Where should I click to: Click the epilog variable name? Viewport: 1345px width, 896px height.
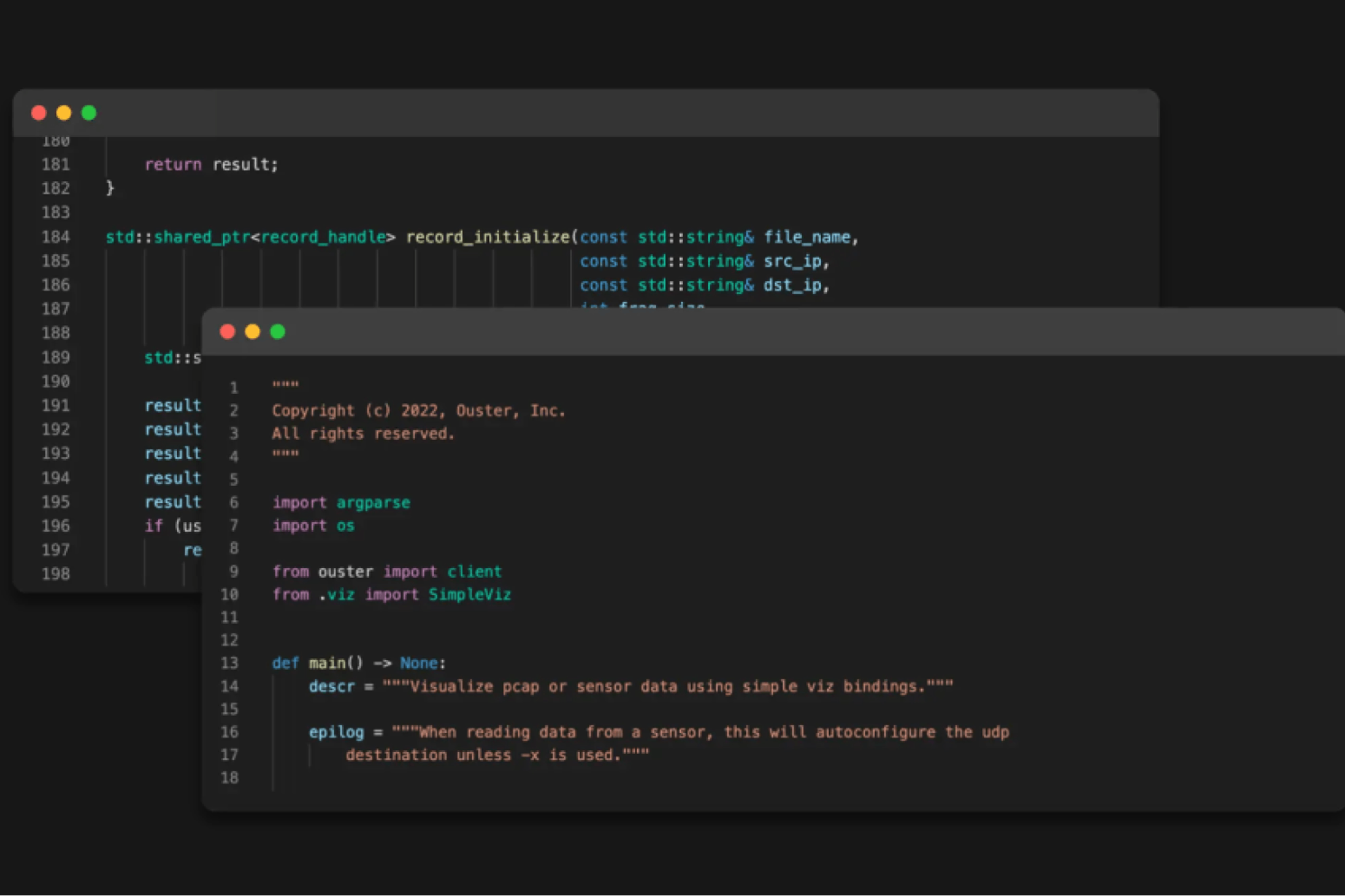[x=336, y=731]
